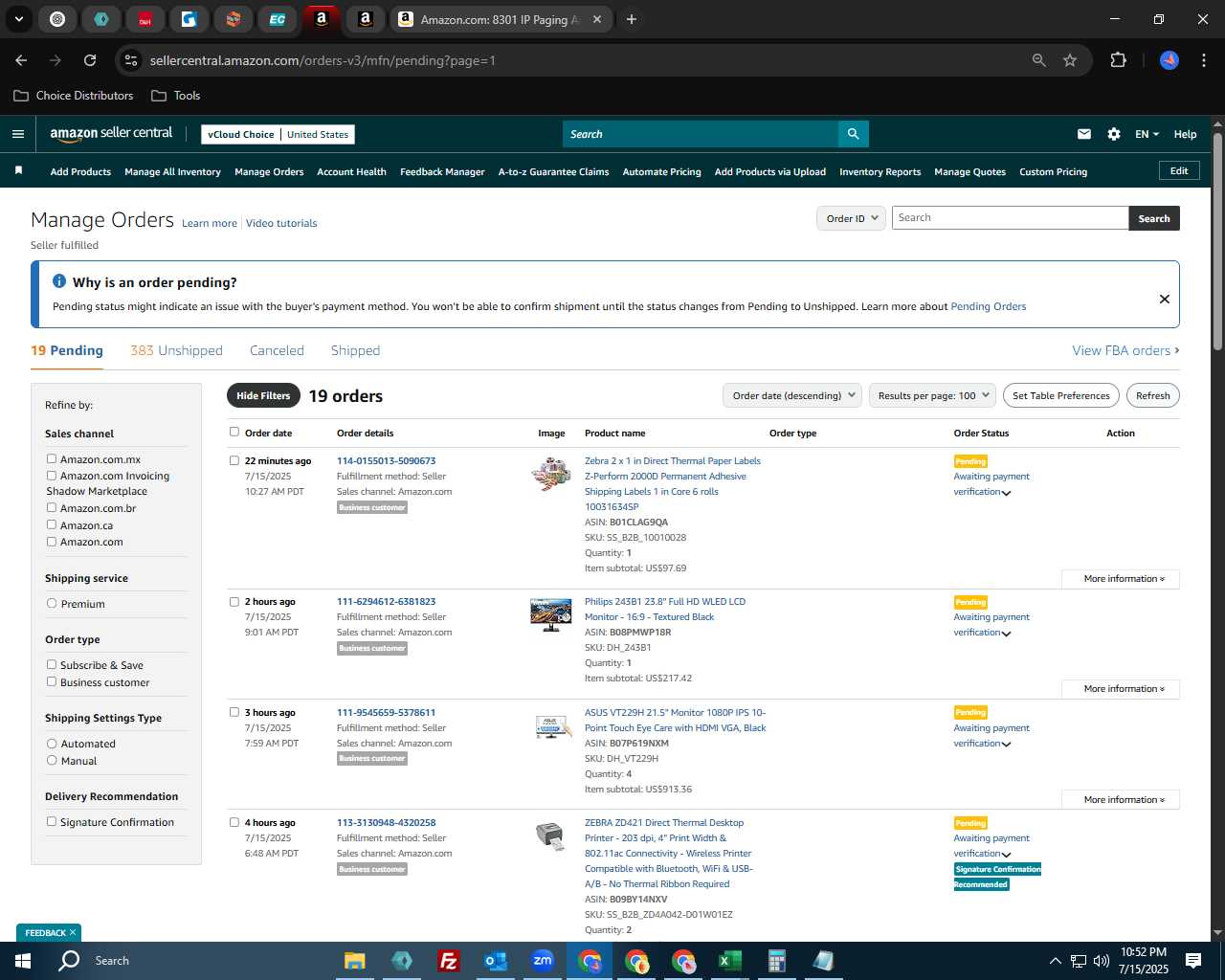Expand More information for the Zebra labels order
1225x980 pixels.
pos(1121,579)
